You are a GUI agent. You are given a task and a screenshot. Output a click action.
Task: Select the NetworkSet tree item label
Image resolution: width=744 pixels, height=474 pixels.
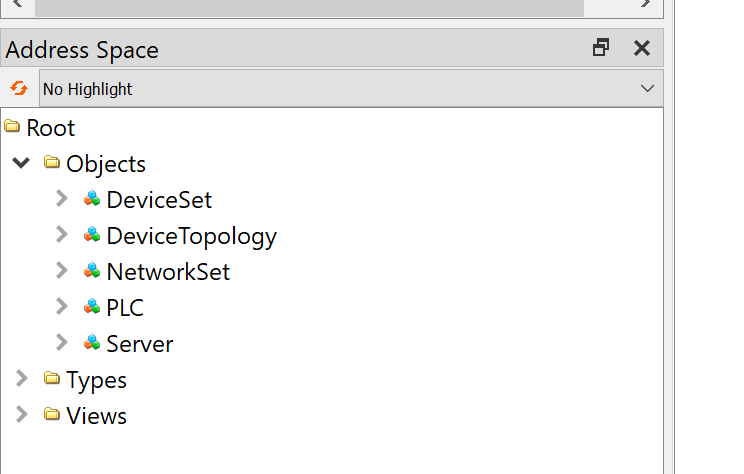(x=168, y=272)
